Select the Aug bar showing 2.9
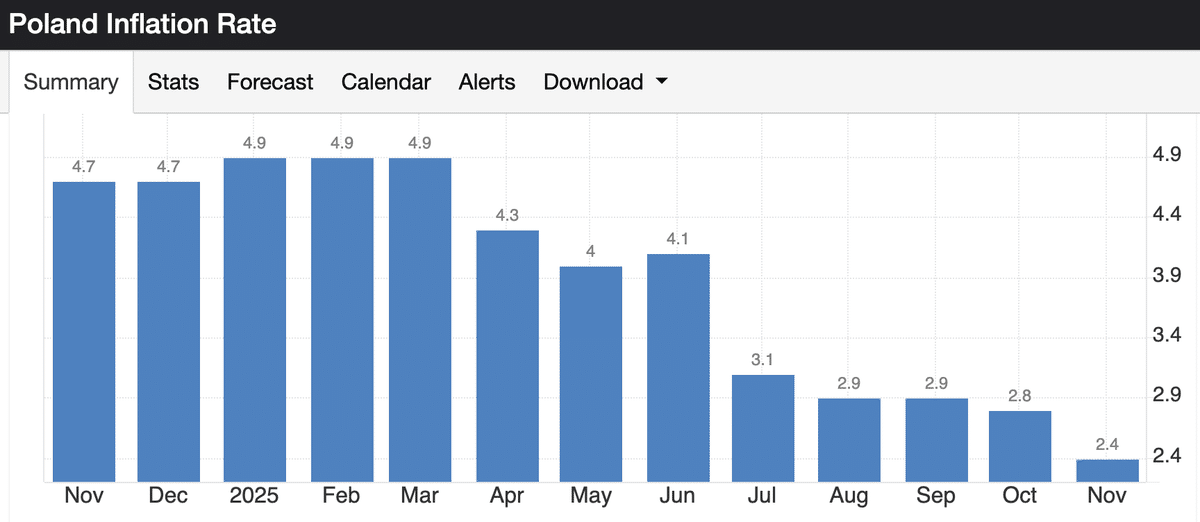 [849, 440]
